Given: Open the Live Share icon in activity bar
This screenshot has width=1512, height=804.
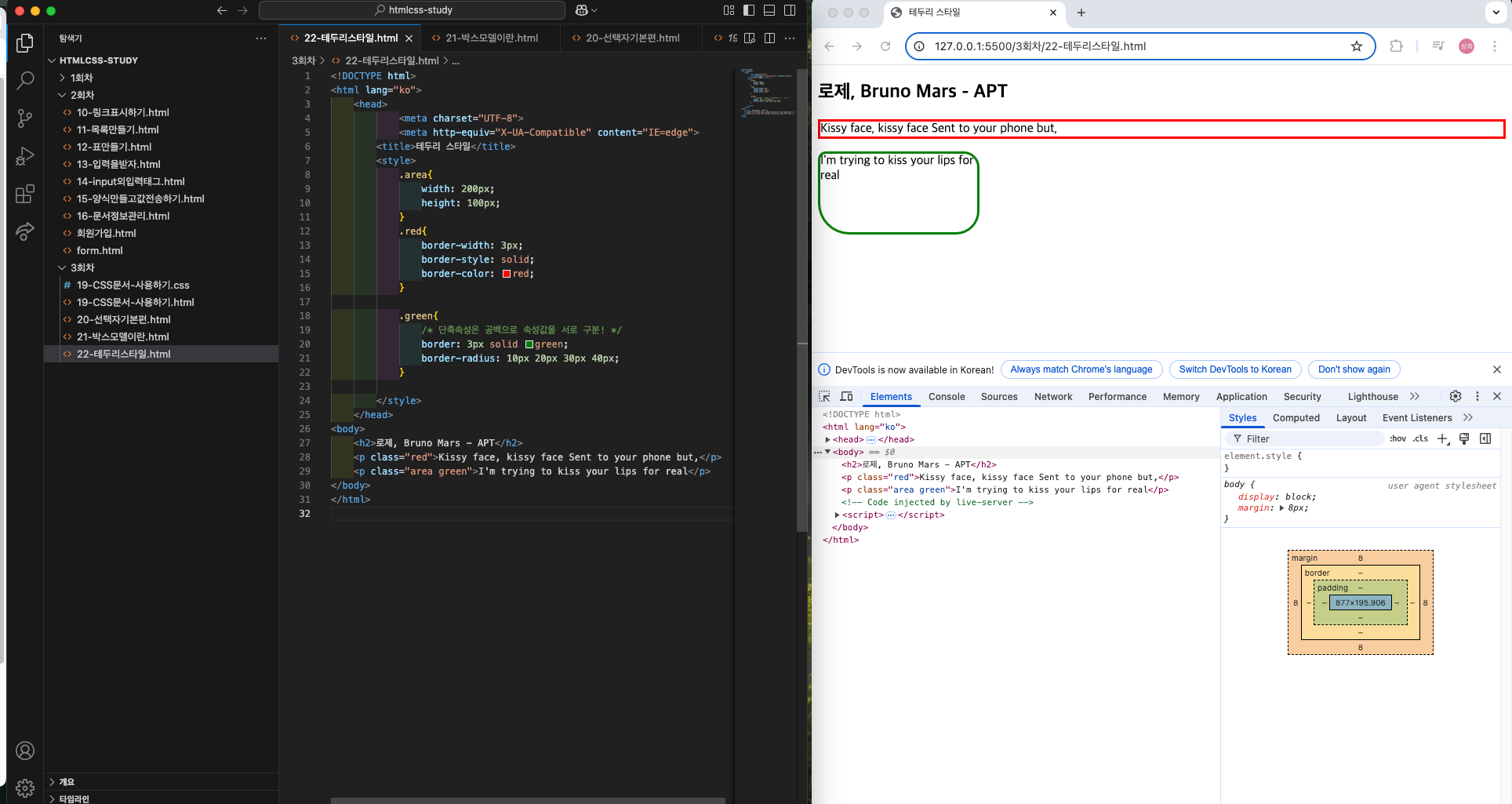Looking at the screenshot, I should tap(25, 231).
